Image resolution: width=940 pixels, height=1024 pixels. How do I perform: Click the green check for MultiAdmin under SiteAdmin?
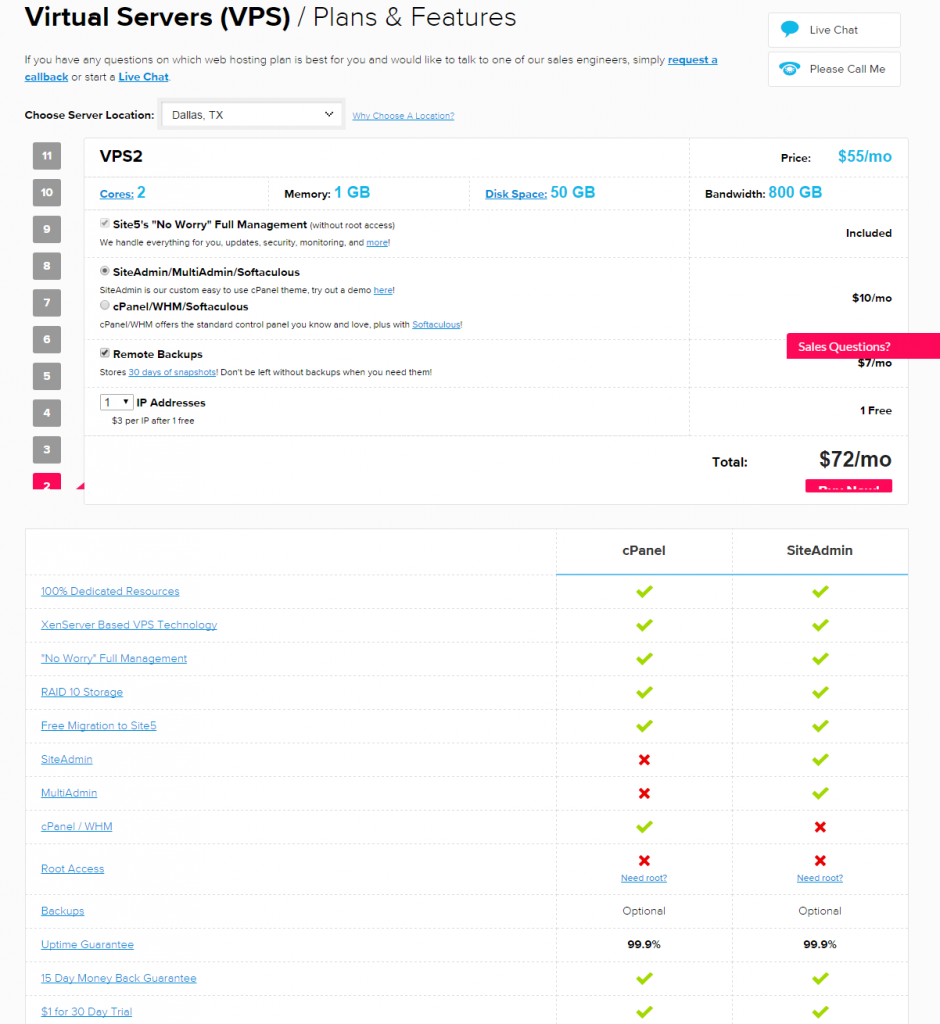pos(820,793)
